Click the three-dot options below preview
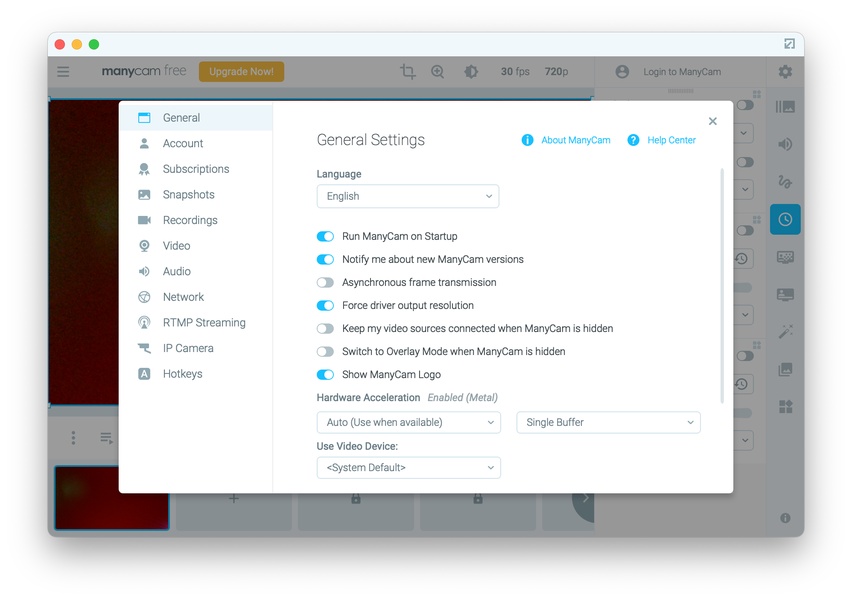This screenshot has height=600, width=852. tap(73, 438)
